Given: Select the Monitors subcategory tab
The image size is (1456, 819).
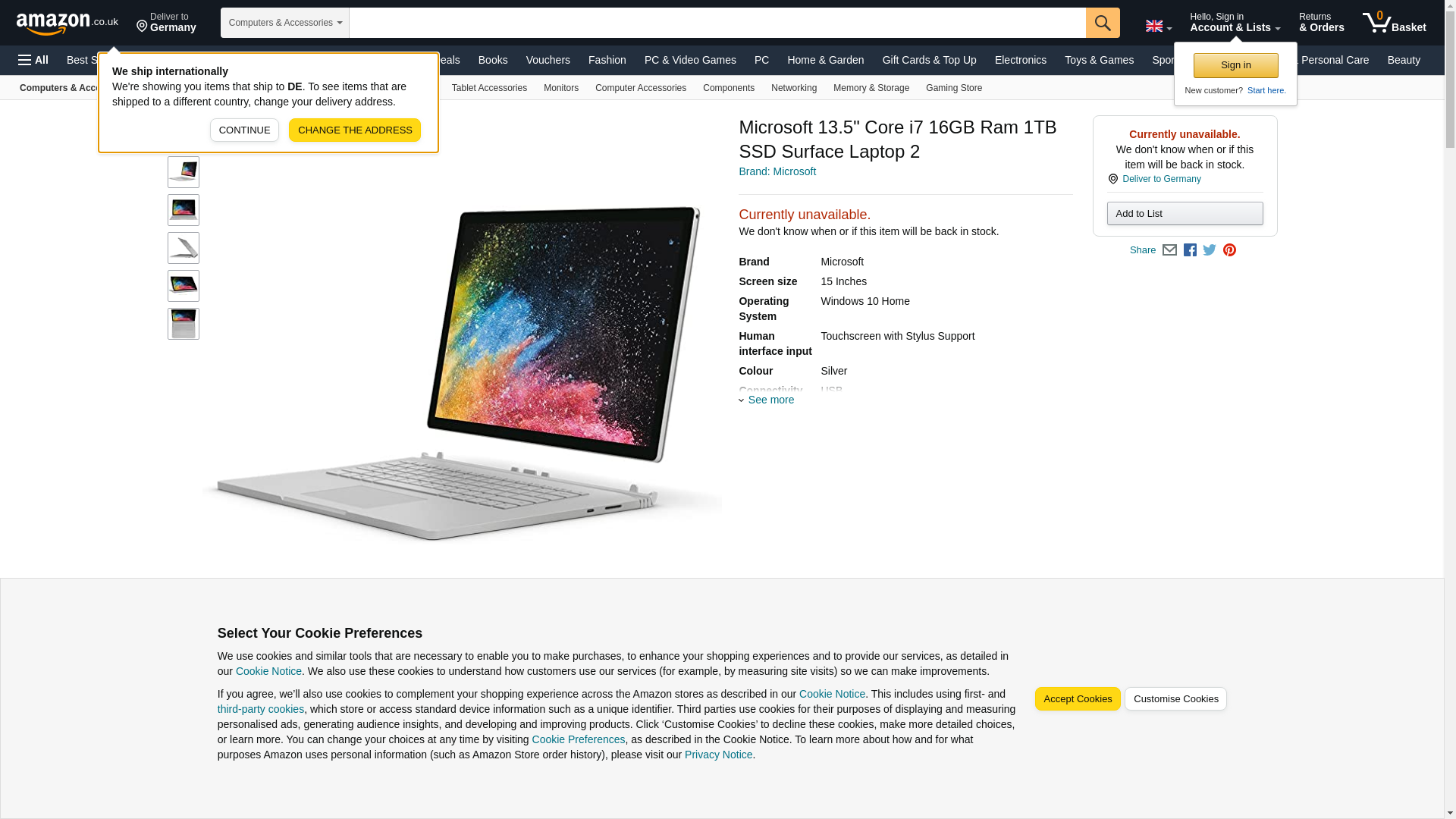Looking at the screenshot, I should 560,88.
